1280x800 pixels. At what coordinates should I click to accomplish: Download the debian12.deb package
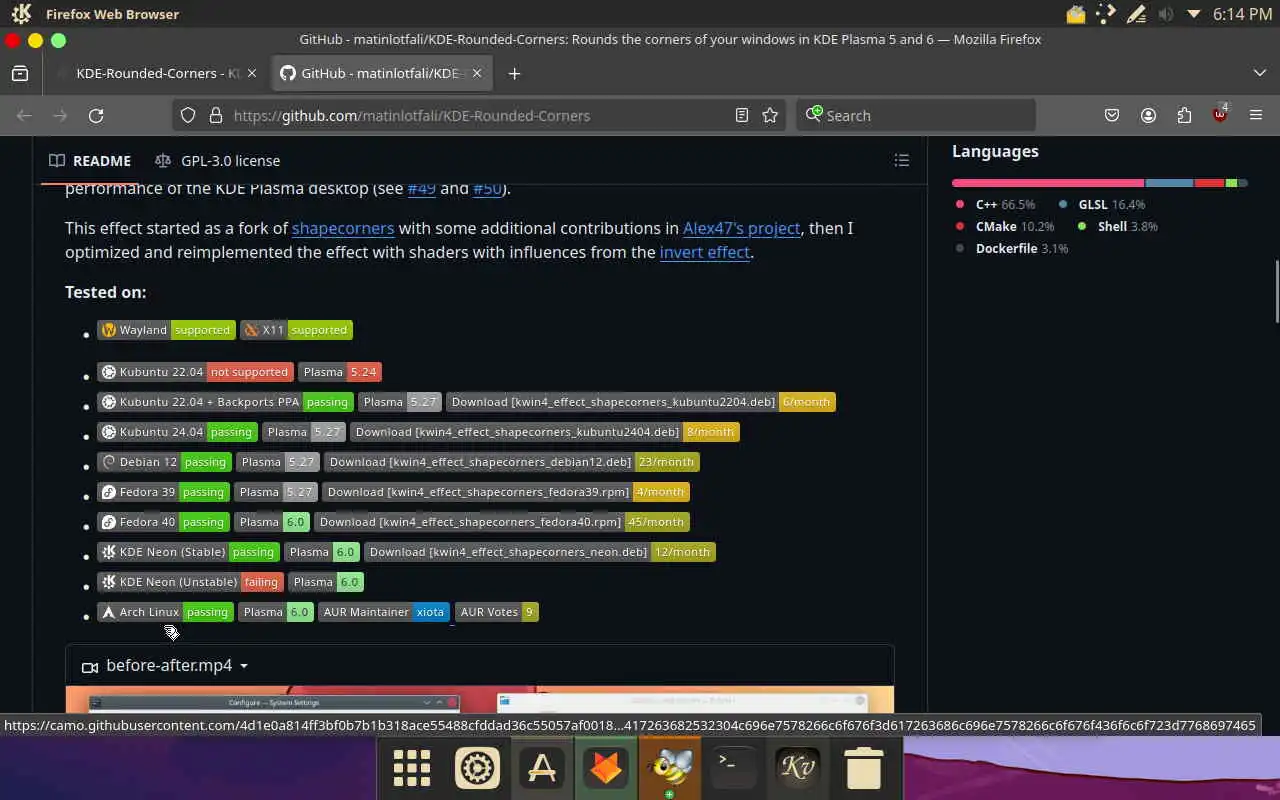pyautogui.click(x=511, y=462)
